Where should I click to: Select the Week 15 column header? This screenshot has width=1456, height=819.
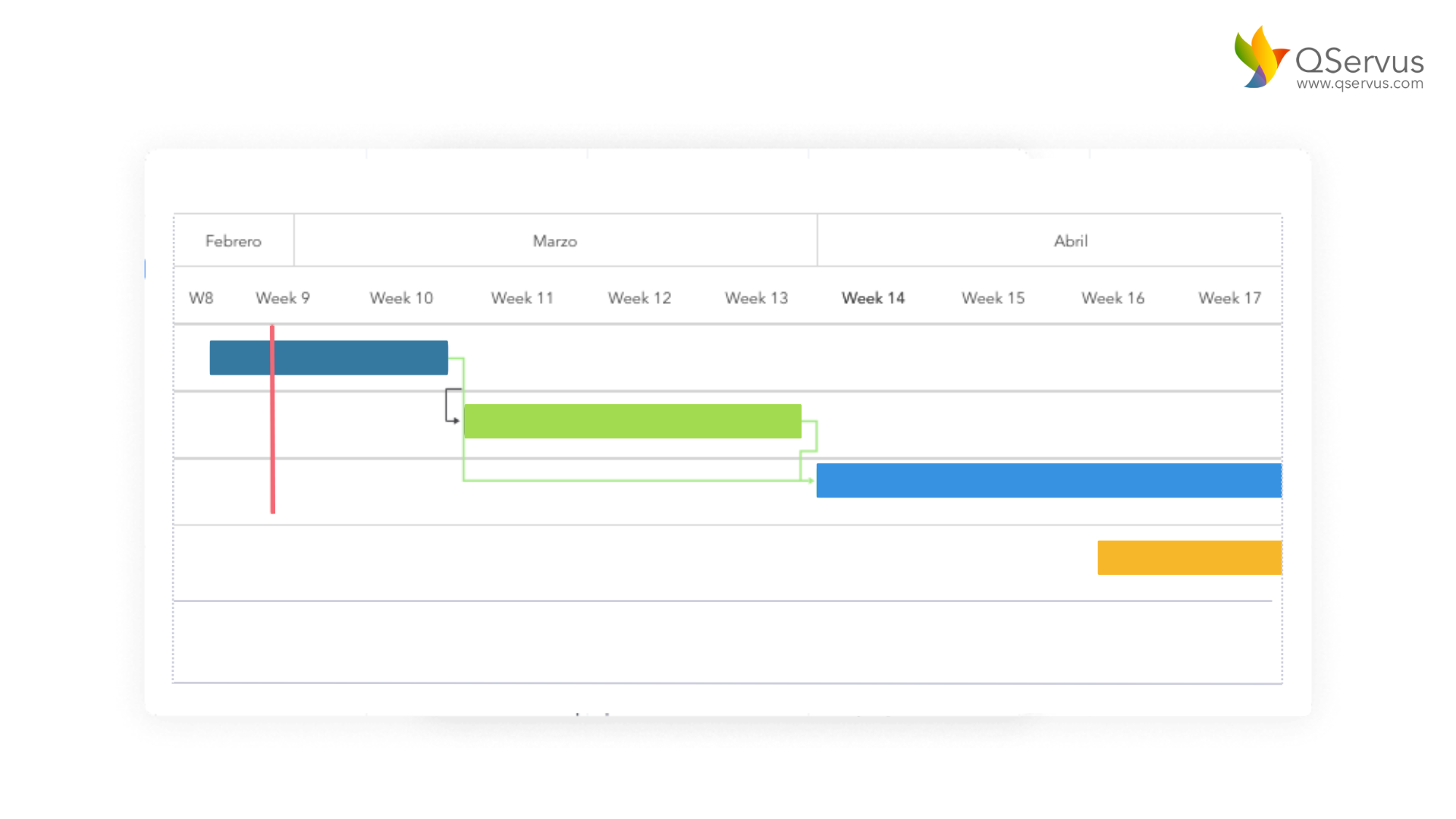click(993, 298)
